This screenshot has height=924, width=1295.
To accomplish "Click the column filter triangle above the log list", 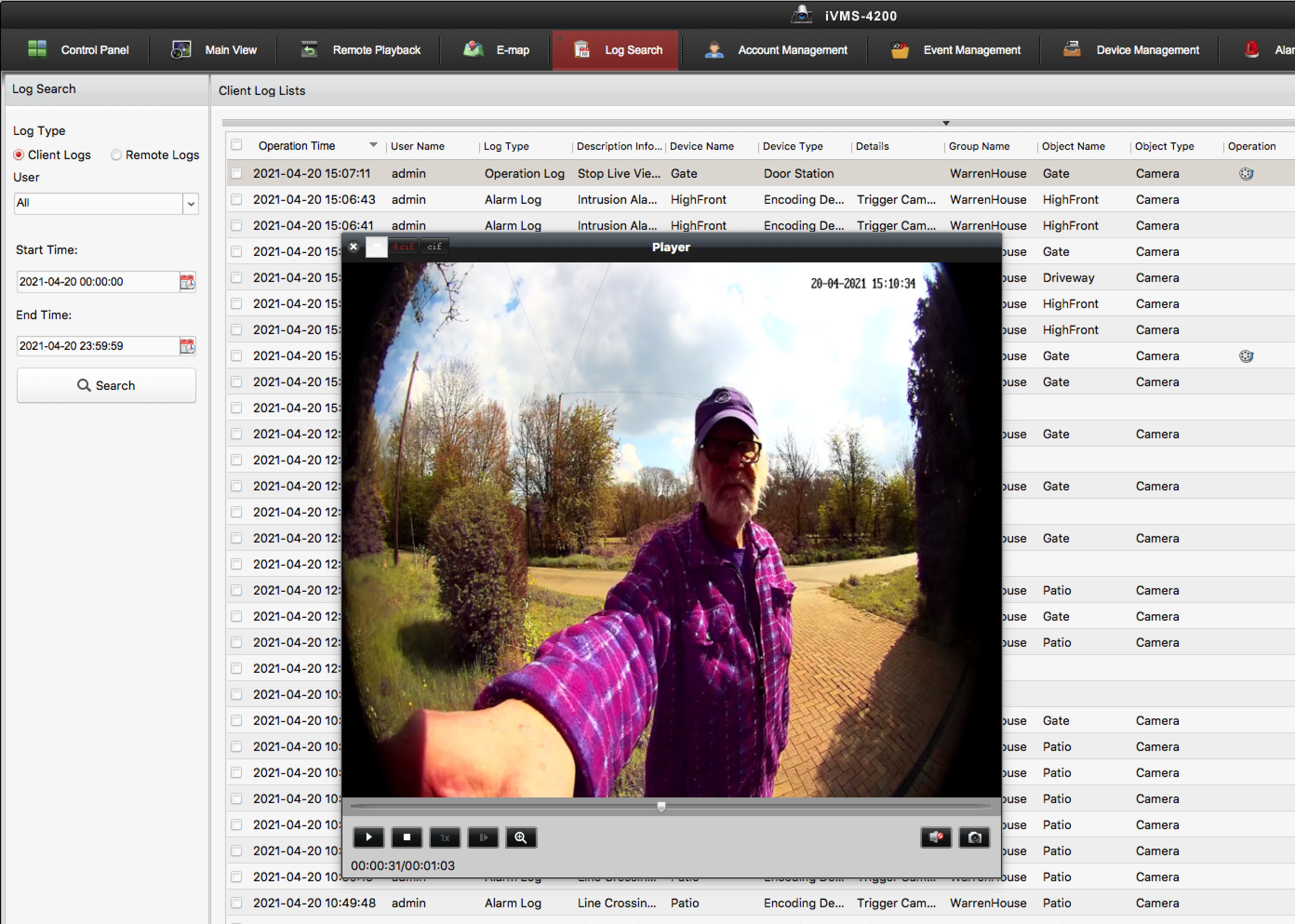I will click(x=946, y=123).
